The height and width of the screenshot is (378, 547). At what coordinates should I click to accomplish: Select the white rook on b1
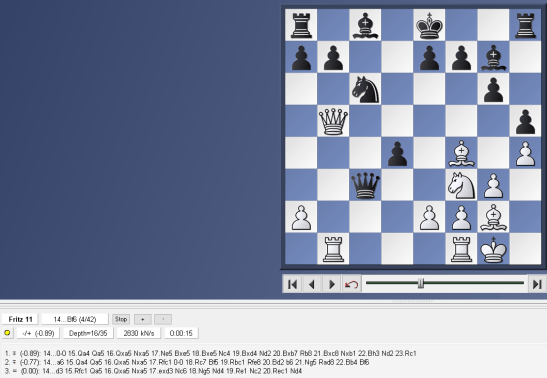[x=333, y=249]
